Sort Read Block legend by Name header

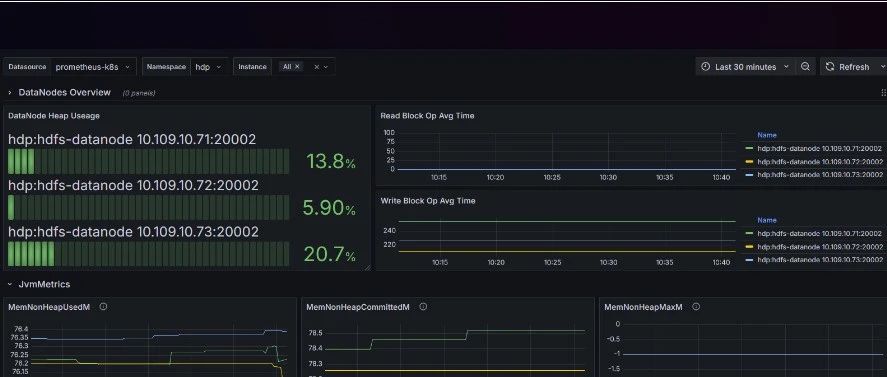(x=767, y=135)
